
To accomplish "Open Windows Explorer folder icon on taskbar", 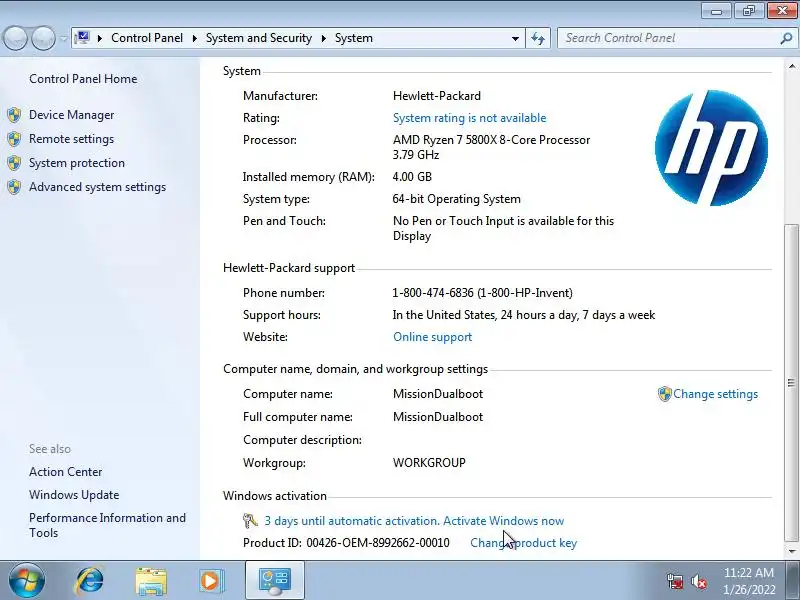I will [151, 581].
